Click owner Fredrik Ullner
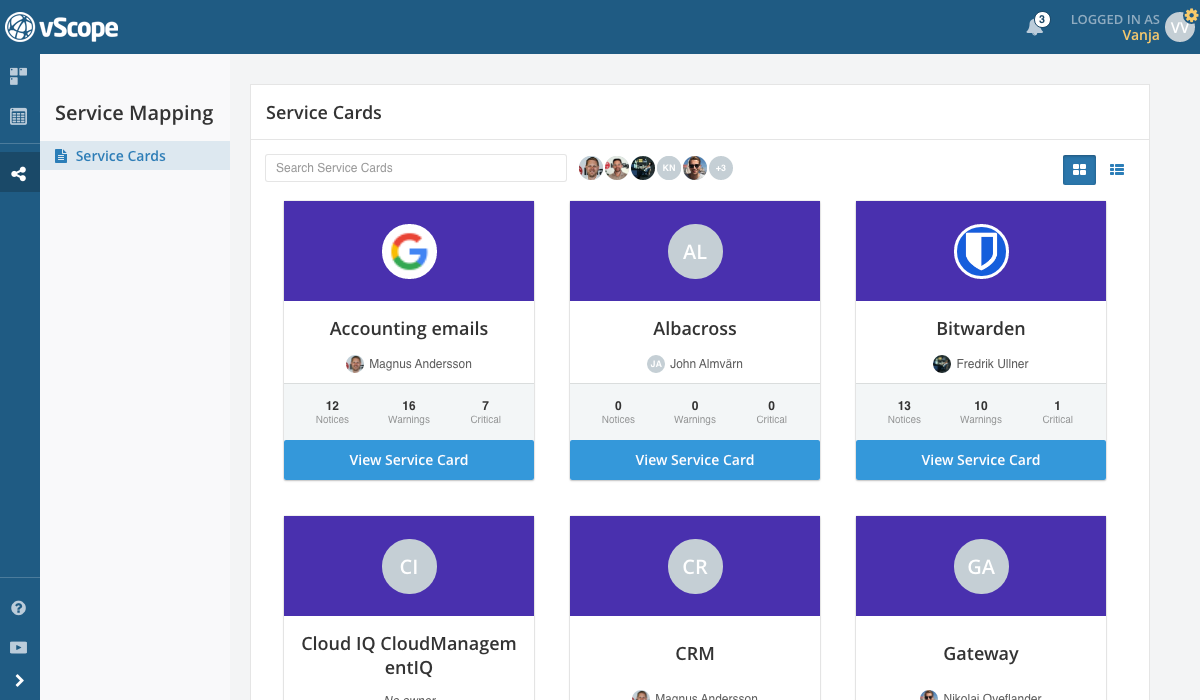1200x700 pixels. pos(992,364)
